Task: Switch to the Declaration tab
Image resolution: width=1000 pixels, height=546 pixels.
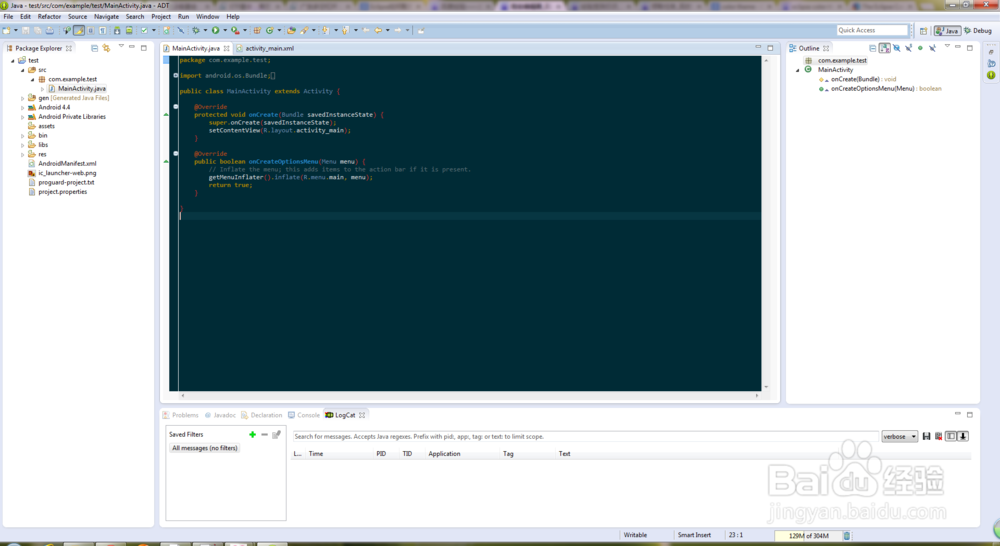Action: pyautogui.click(x=261, y=415)
